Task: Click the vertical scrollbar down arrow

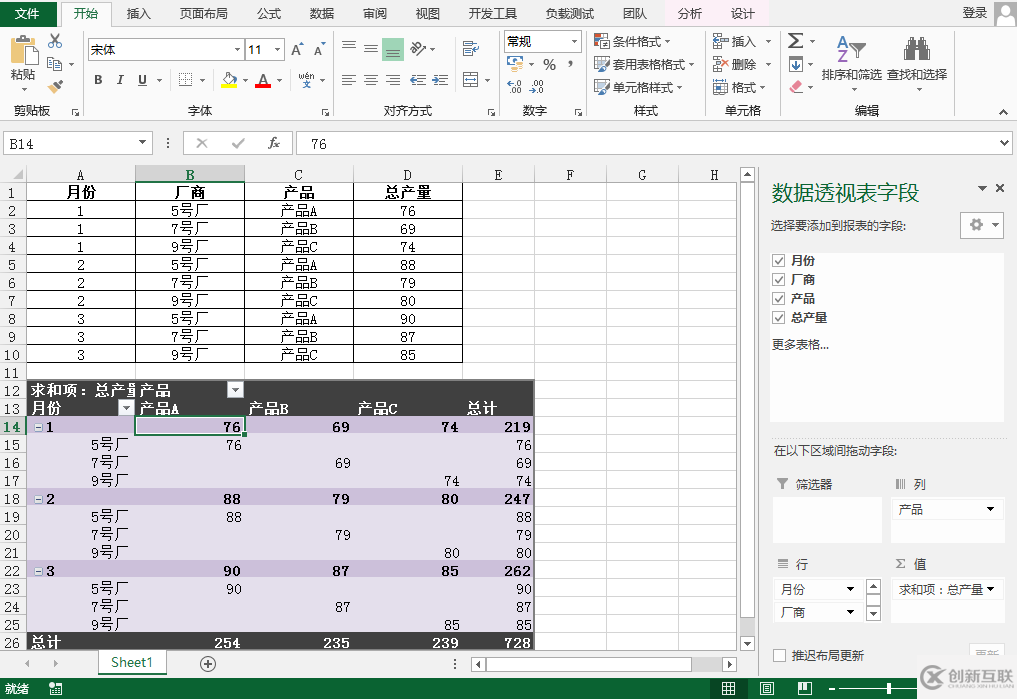Action: (747, 643)
